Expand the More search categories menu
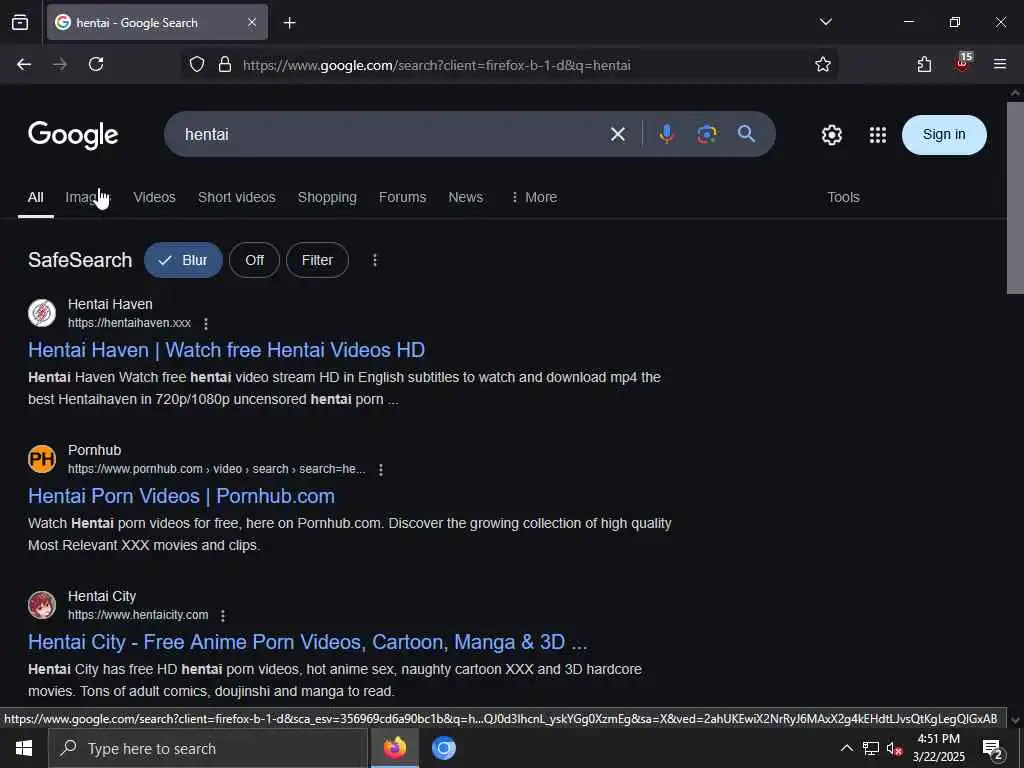This screenshot has height=768, width=1024. pyautogui.click(x=534, y=197)
